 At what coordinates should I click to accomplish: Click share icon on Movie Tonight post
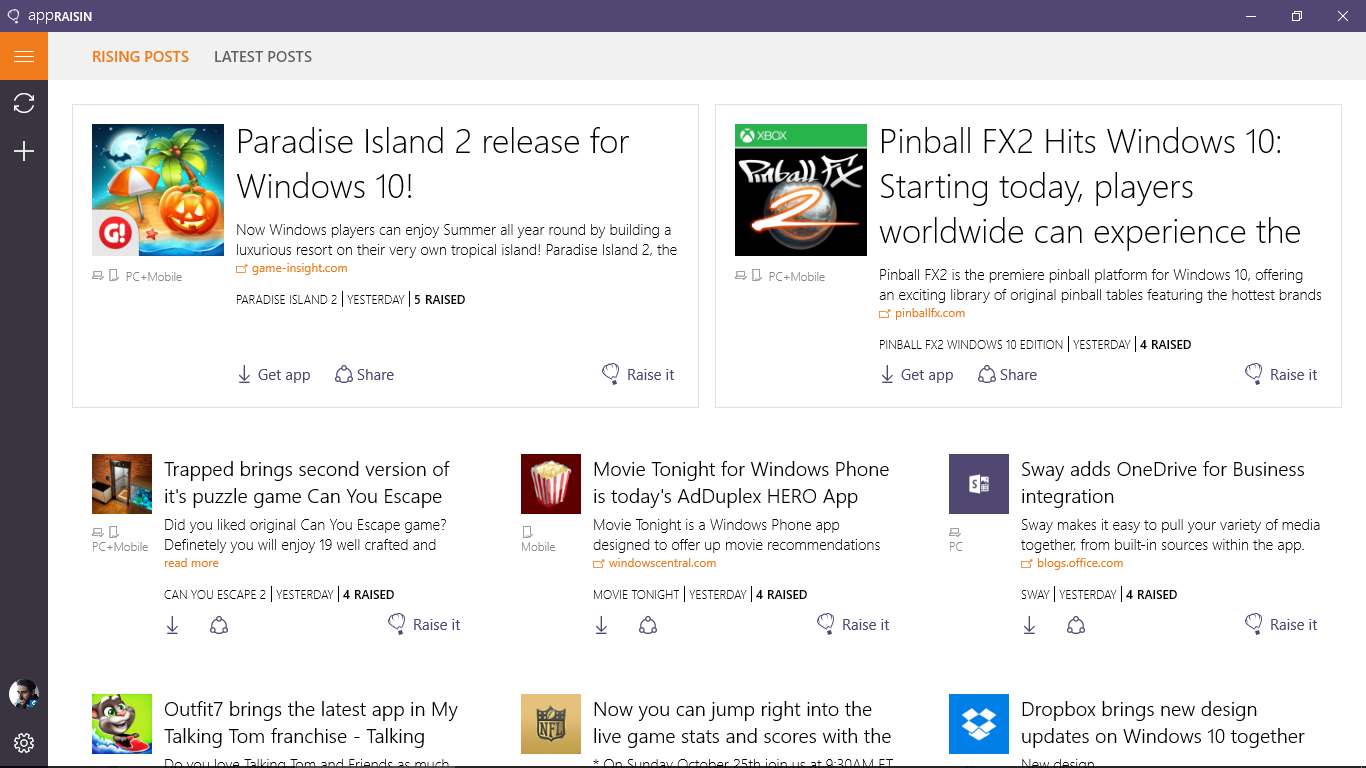[x=648, y=625]
